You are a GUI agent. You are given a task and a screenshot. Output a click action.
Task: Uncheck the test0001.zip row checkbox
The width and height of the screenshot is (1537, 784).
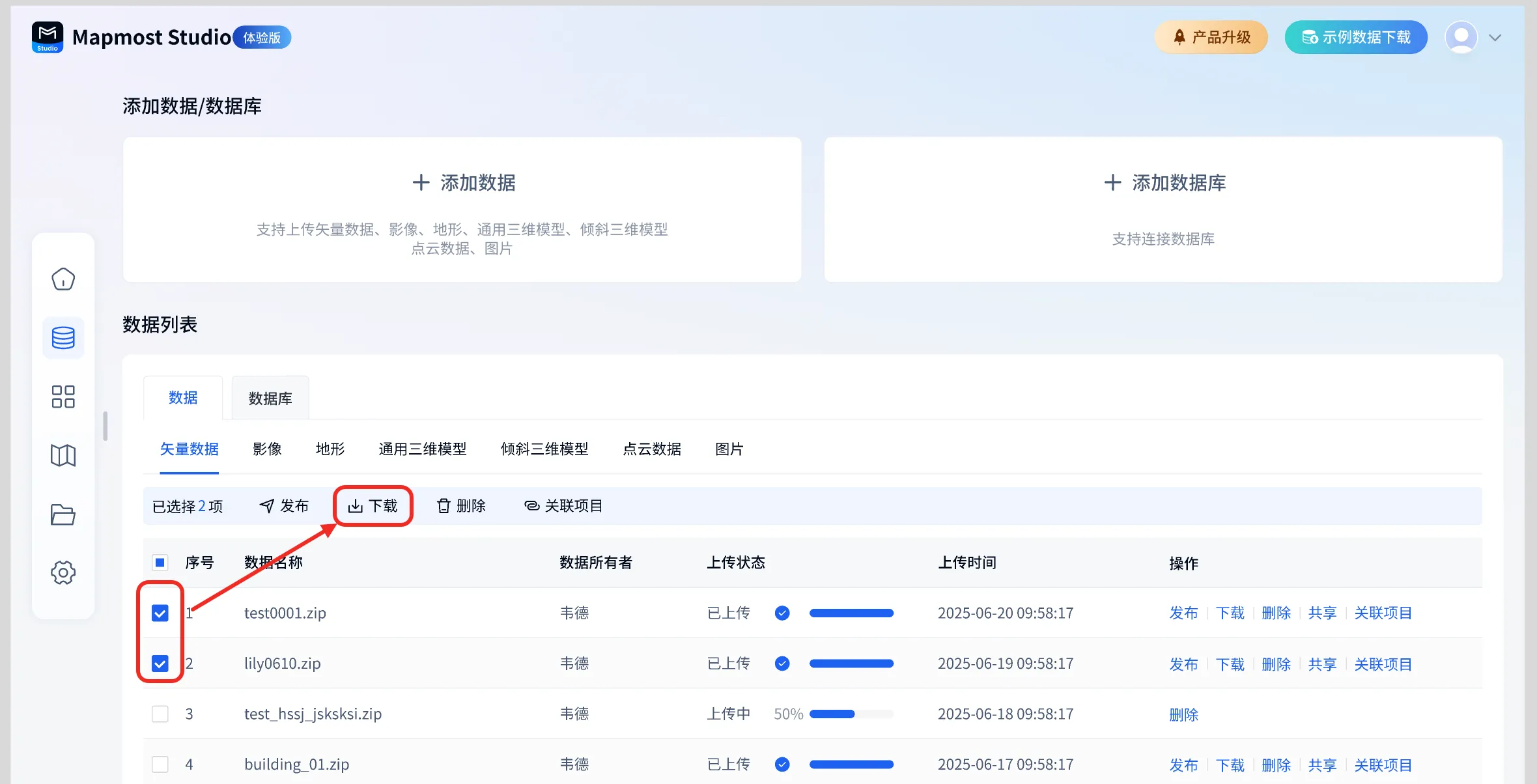pos(160,613)
